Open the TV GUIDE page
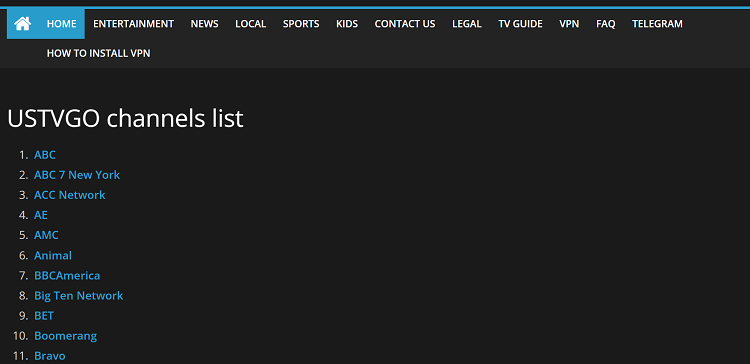750x364 pixels. tap(520, 24)
